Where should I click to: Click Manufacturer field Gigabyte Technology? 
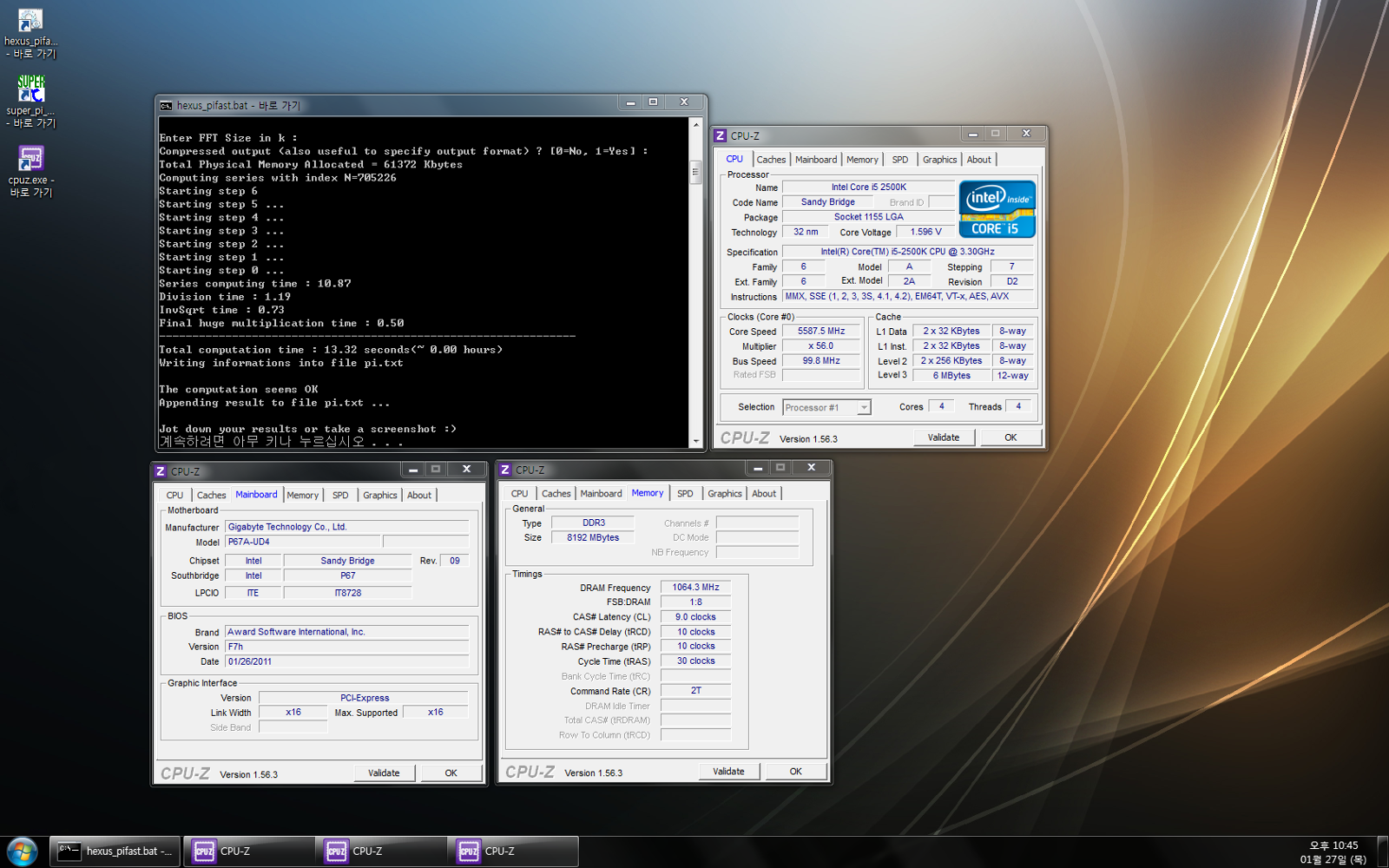tap(347, 527)
